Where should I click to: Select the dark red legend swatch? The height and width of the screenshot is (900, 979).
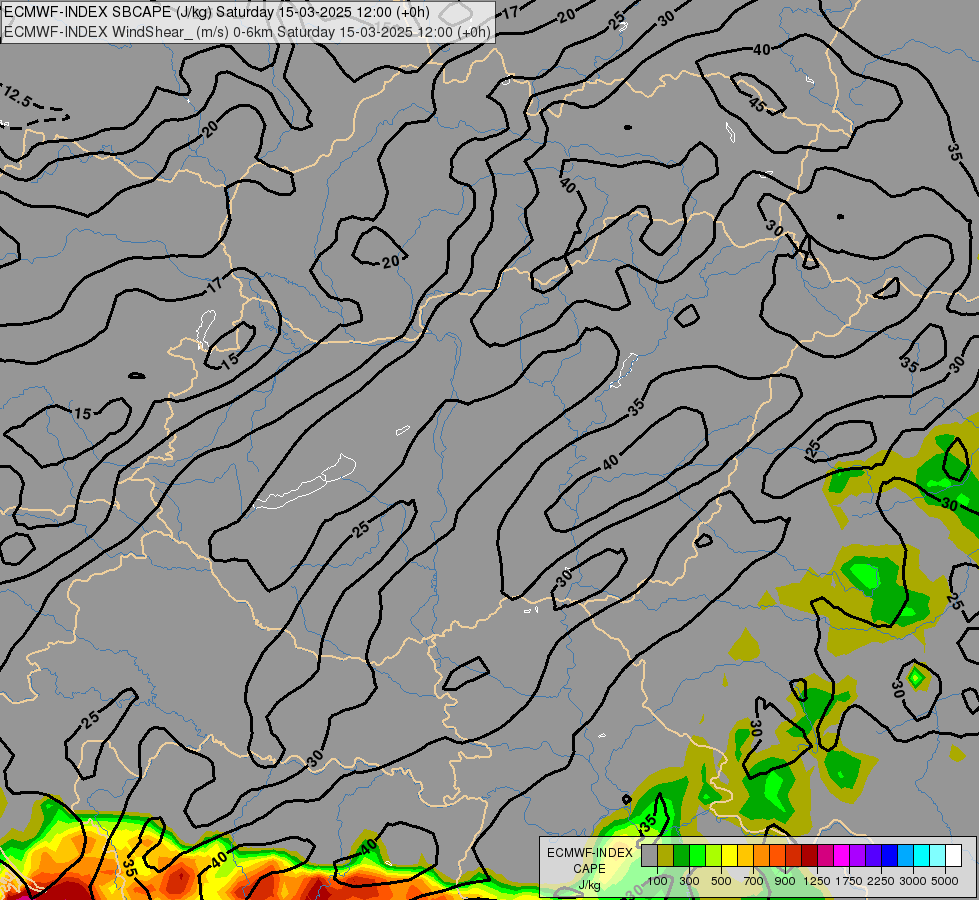[x=810, y=855]
